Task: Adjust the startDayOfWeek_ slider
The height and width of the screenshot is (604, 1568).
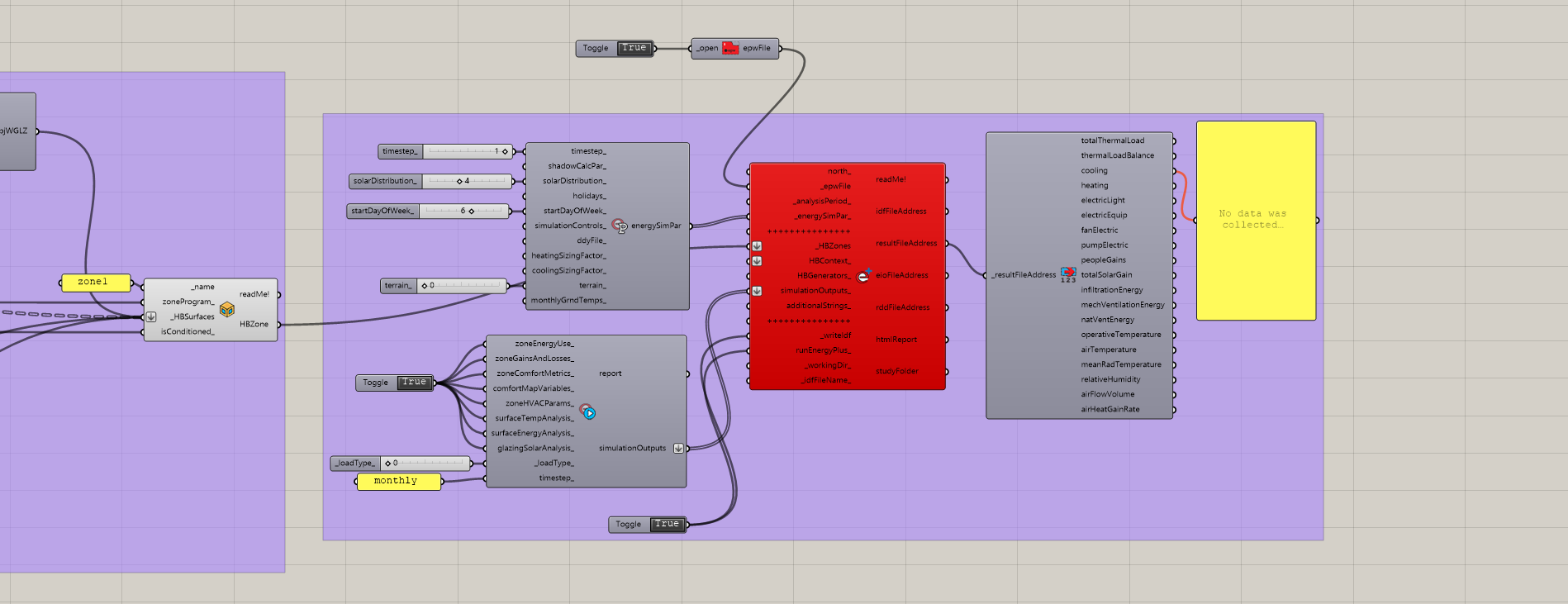Action: click(463, 211)
